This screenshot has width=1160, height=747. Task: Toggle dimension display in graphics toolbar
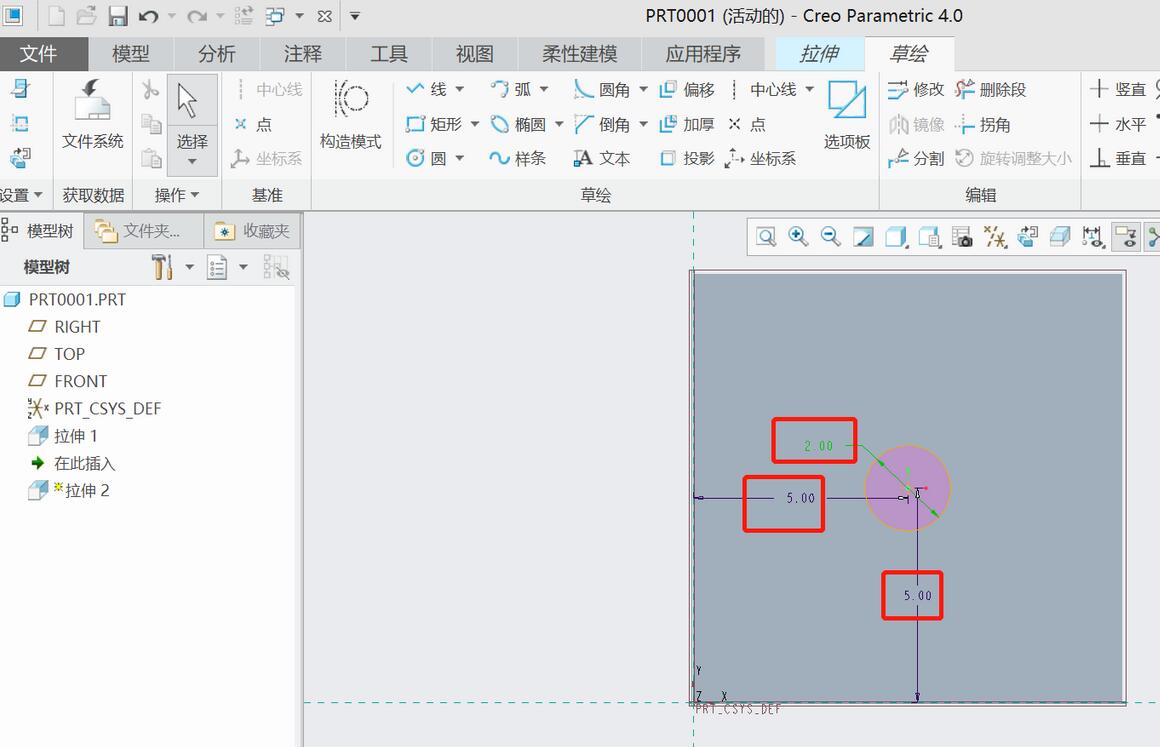1093,237
